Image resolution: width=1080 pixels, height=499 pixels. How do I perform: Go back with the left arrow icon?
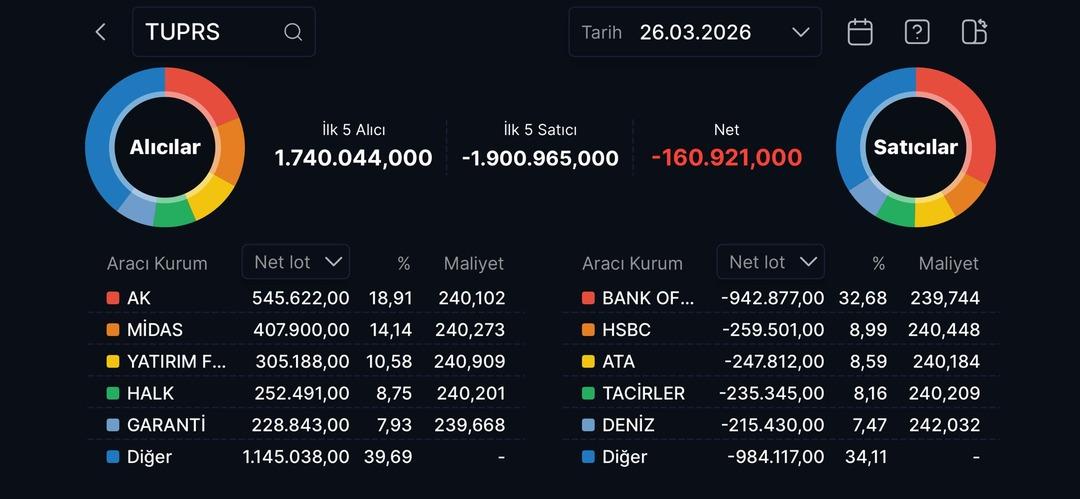point(100,32)
